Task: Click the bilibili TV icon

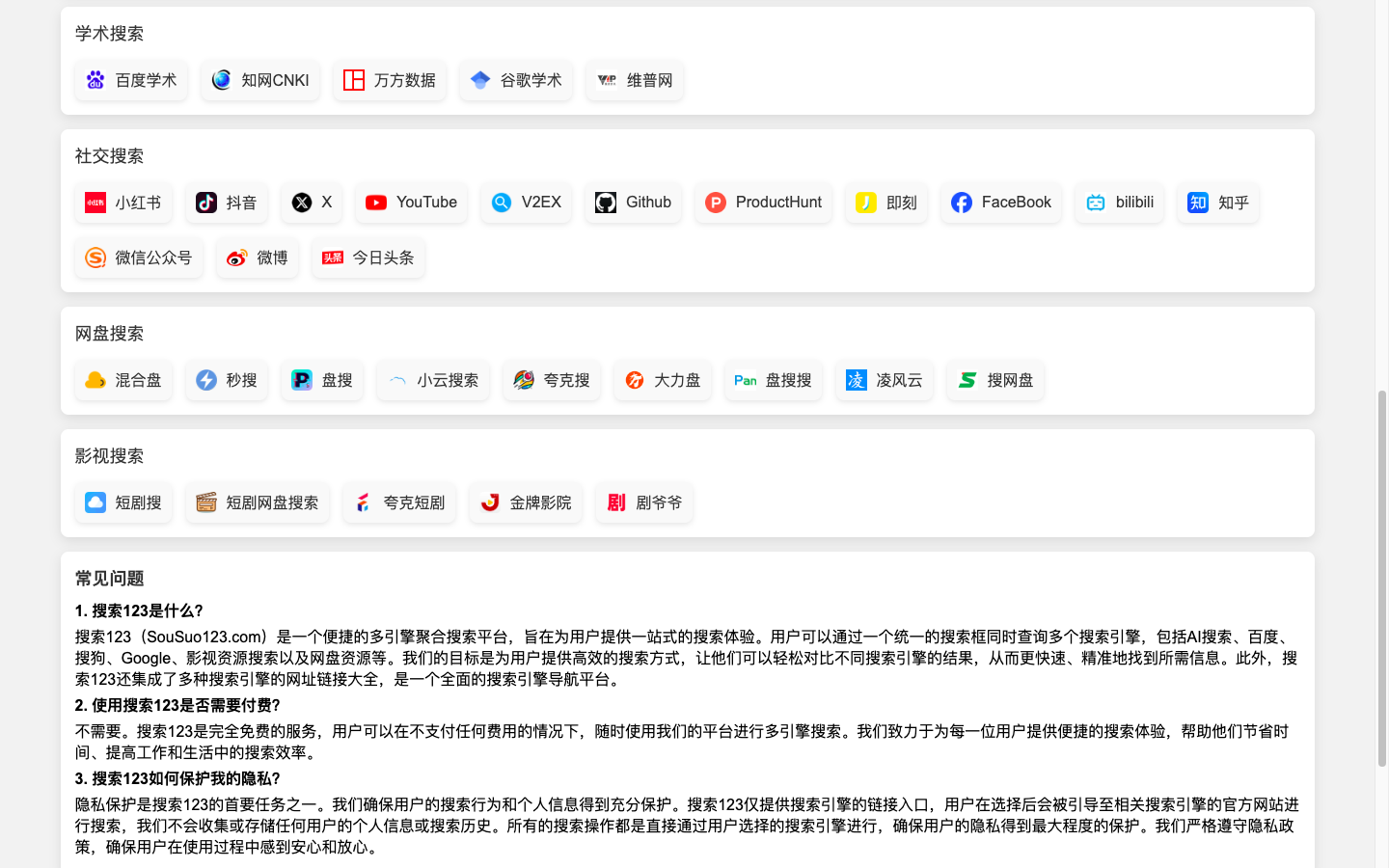Action: pyautogui.click(x=1096, y=203)
